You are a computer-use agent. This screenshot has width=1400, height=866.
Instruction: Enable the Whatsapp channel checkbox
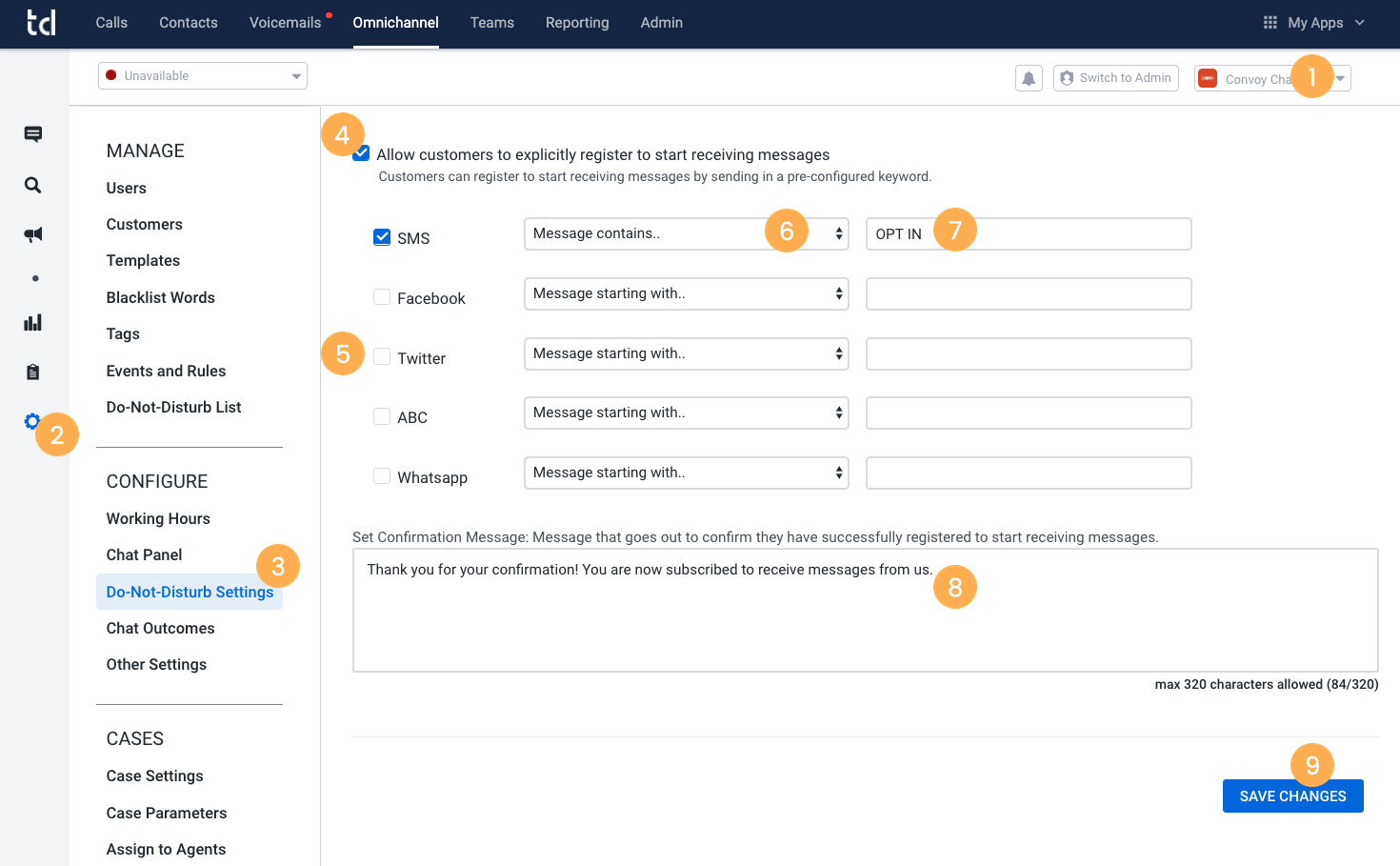[x=382, y=476]
